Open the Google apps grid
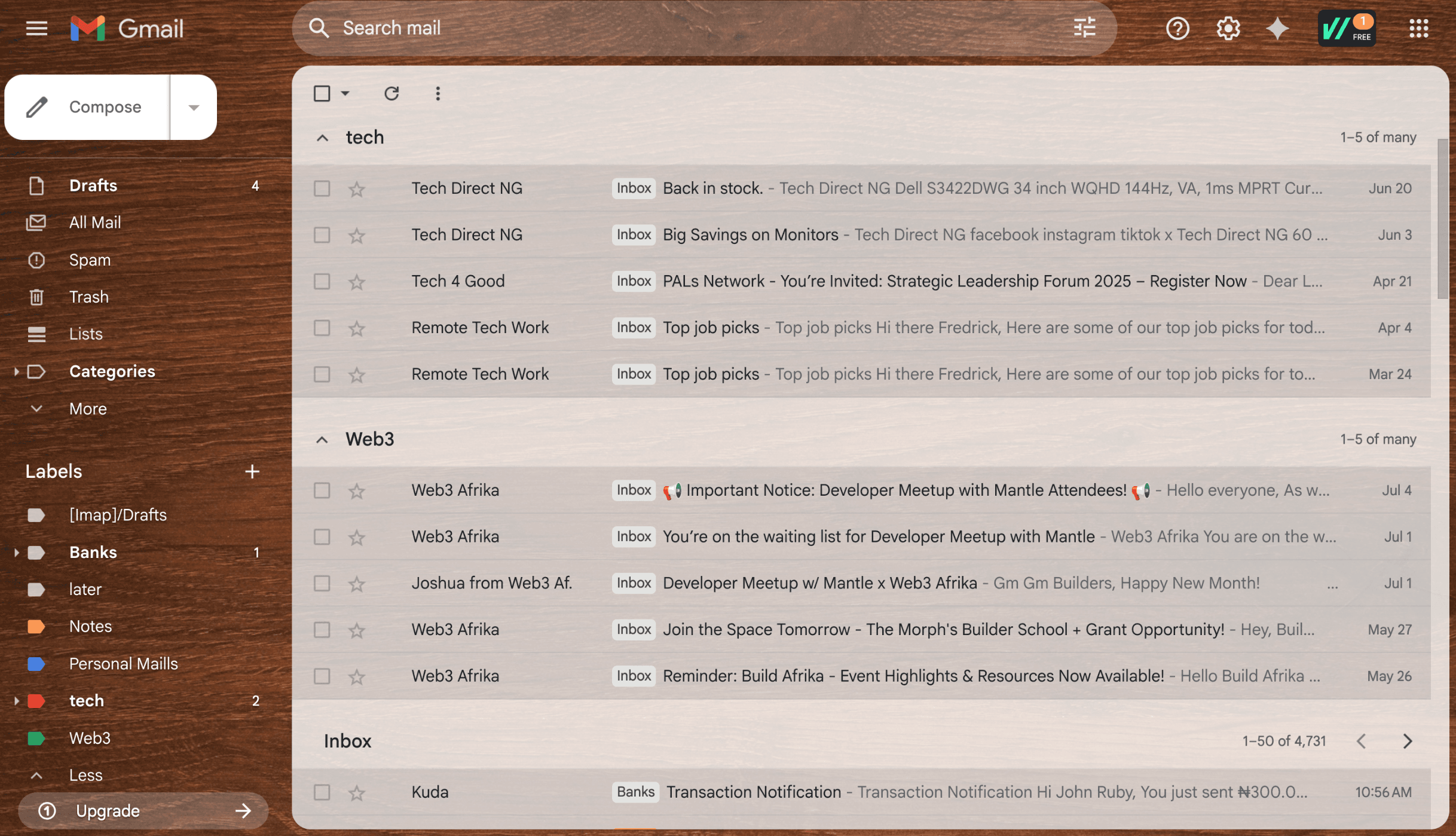The width and height of the screenshot is (1456, 836). pos(1418,28)
